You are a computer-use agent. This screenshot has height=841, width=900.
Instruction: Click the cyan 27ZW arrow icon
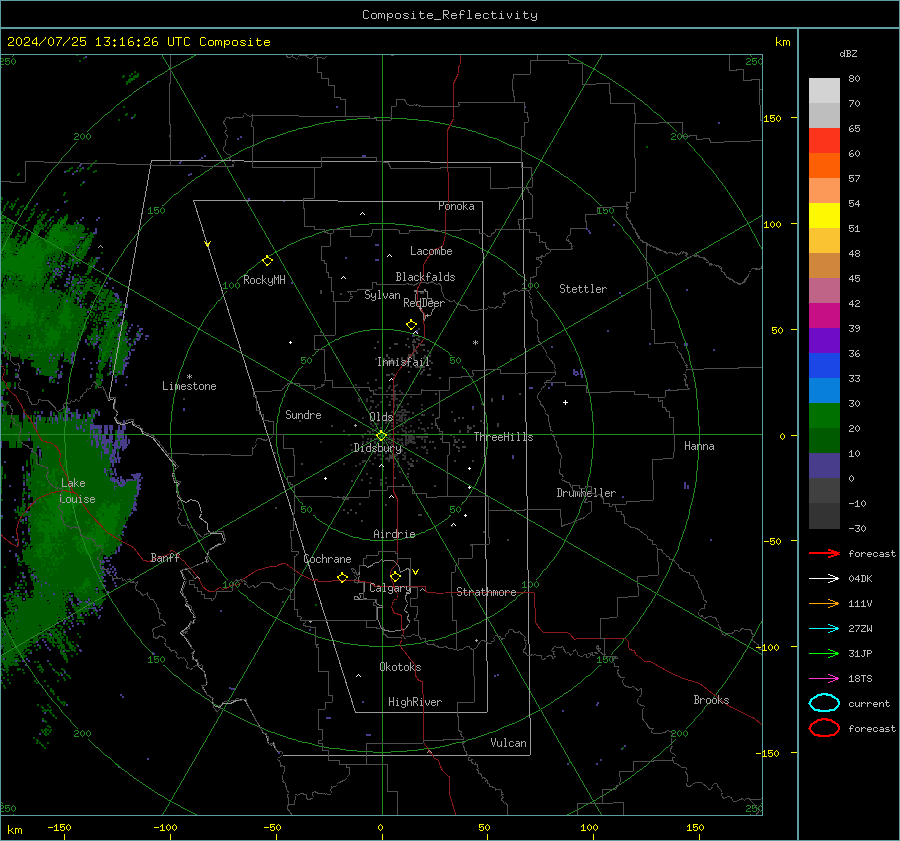point(824,629)
